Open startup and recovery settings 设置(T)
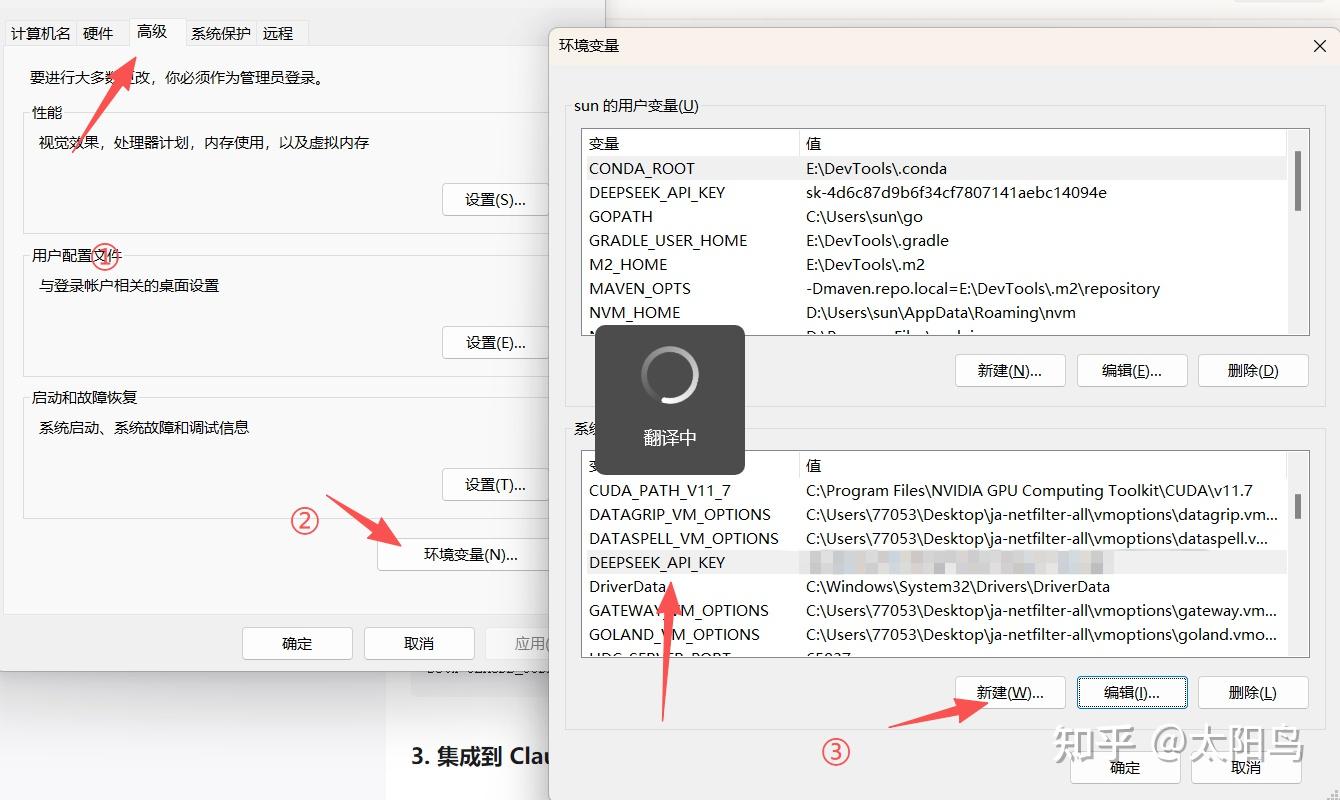Viewport: 1340px width, 800px height. (x=496, y=484)
